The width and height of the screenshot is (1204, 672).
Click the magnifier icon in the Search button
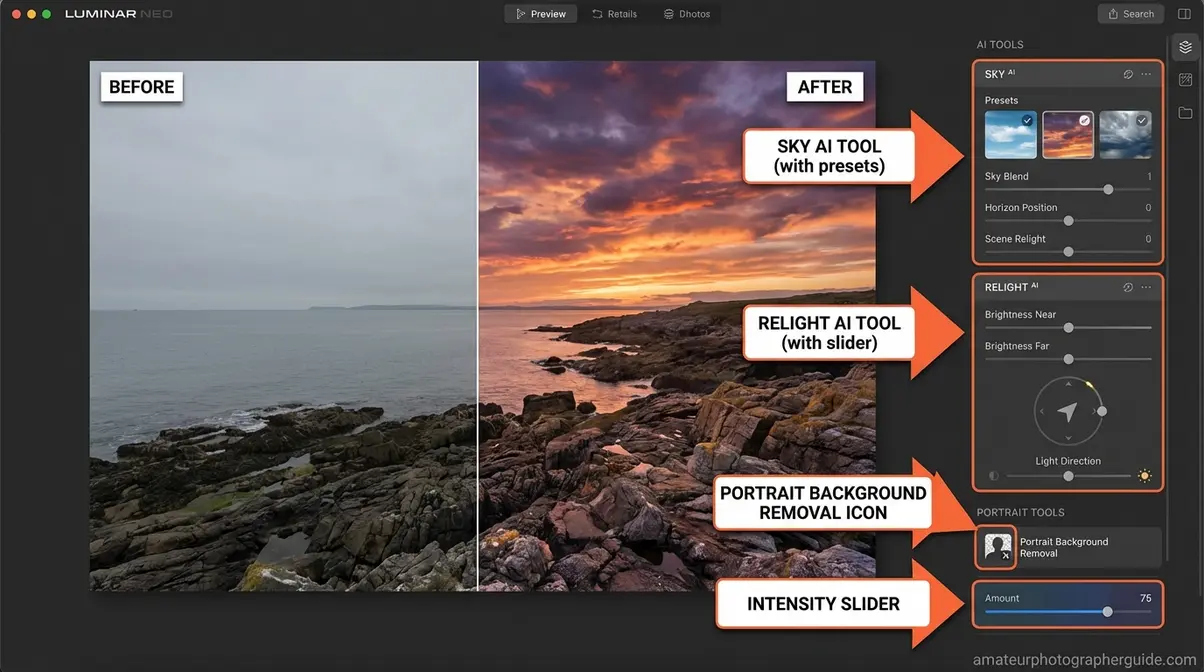(1112, 13)
